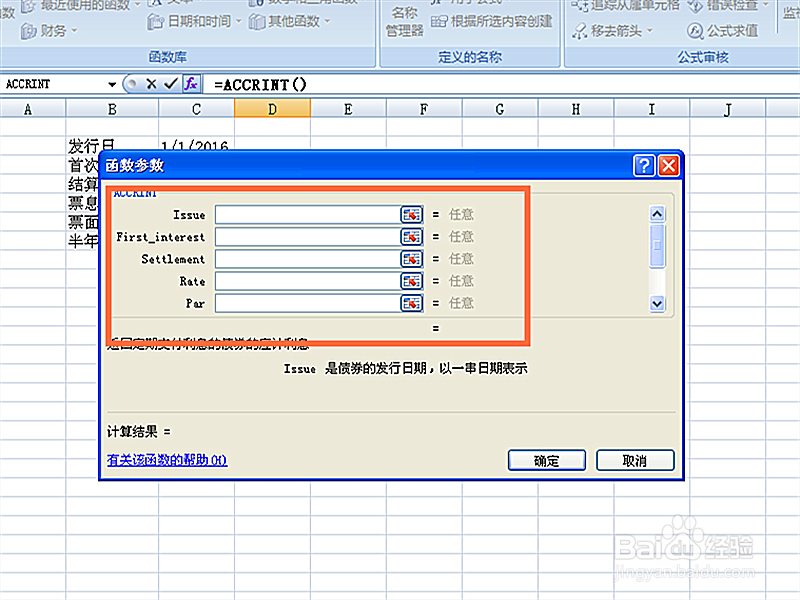Click the 确定 button
The image size is (800, 600).
pos(547,461)
